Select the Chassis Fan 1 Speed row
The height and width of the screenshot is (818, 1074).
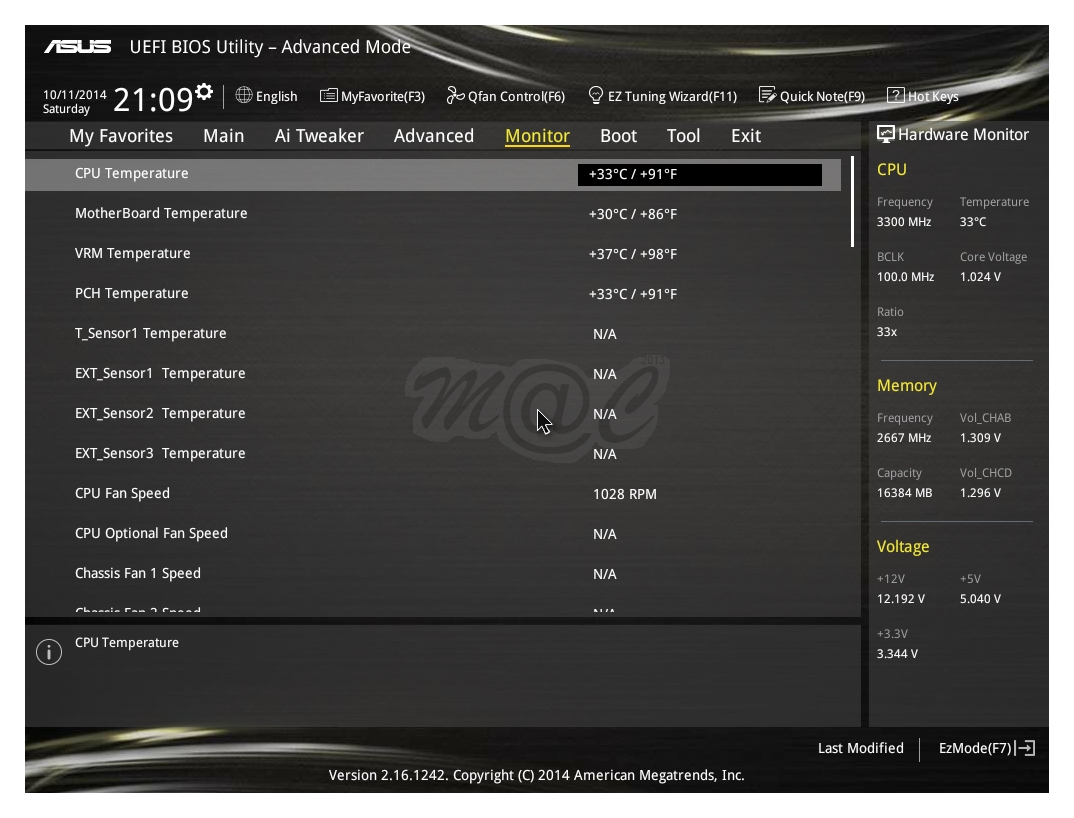point(433,573)
